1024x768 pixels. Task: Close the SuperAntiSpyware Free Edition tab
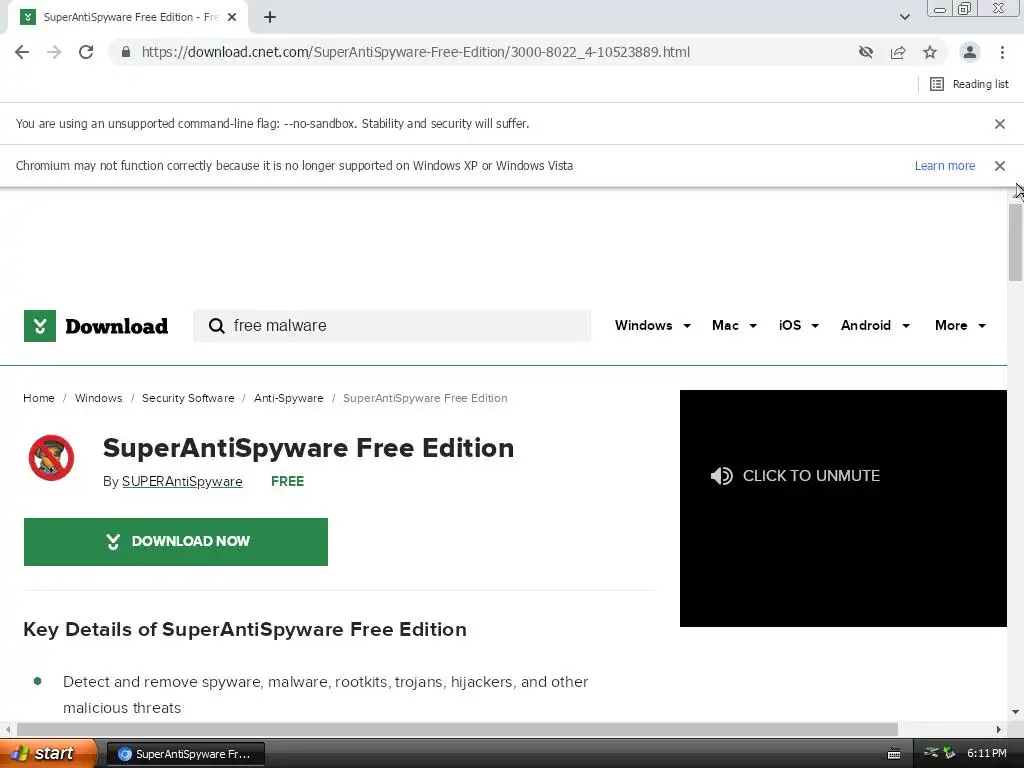click(x=232, y=18)
